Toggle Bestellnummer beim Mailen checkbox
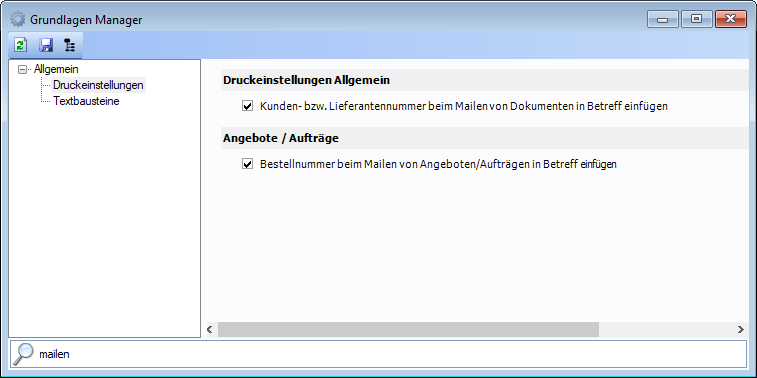Screen dimensions: 757x378 pos(248,164)
